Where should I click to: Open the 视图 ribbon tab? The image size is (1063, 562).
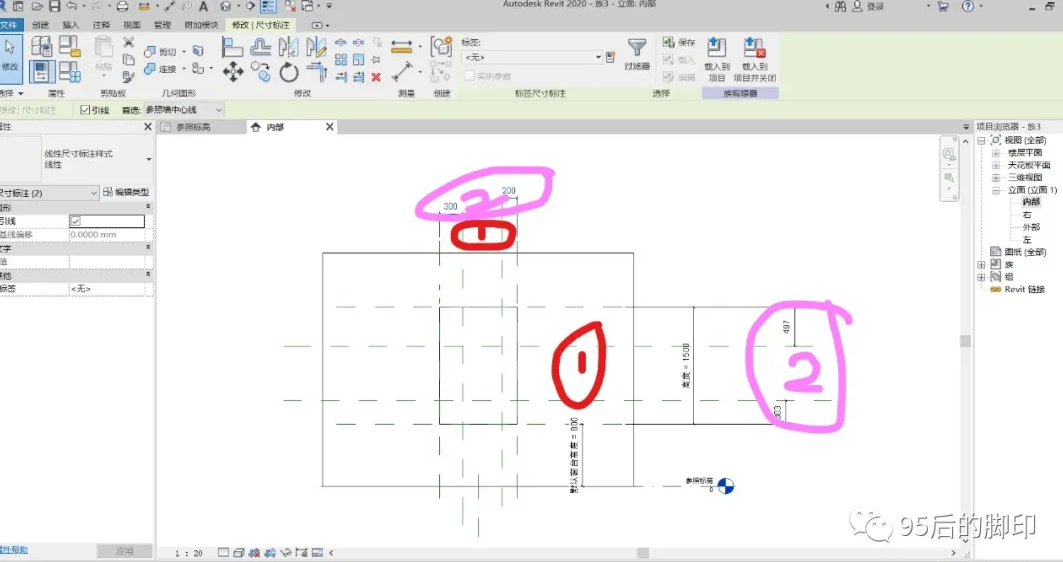132,25
